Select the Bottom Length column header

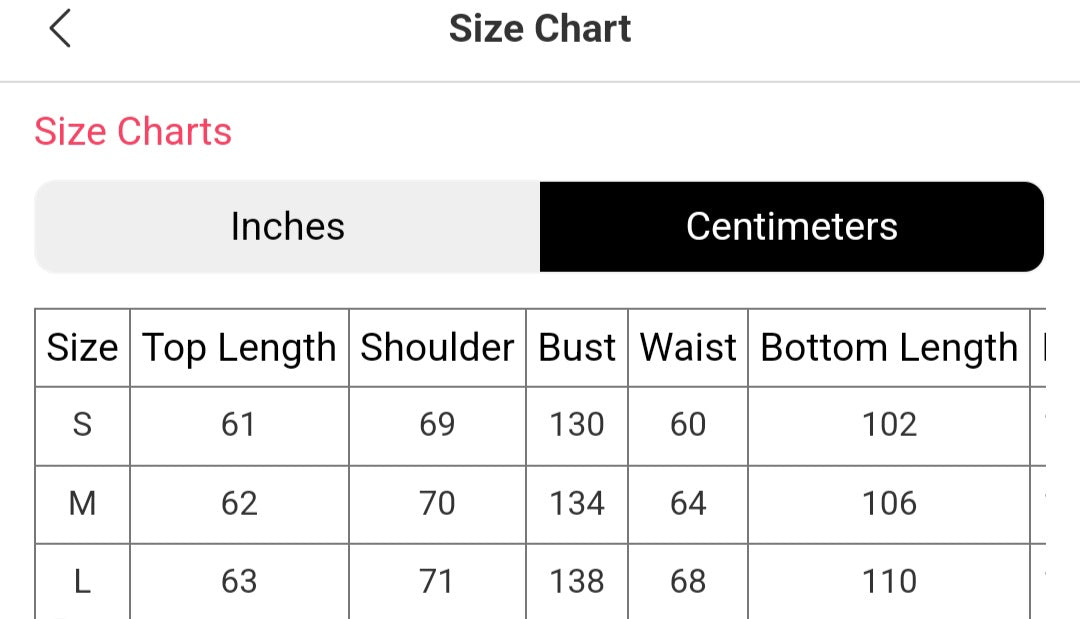coord(889,347)
